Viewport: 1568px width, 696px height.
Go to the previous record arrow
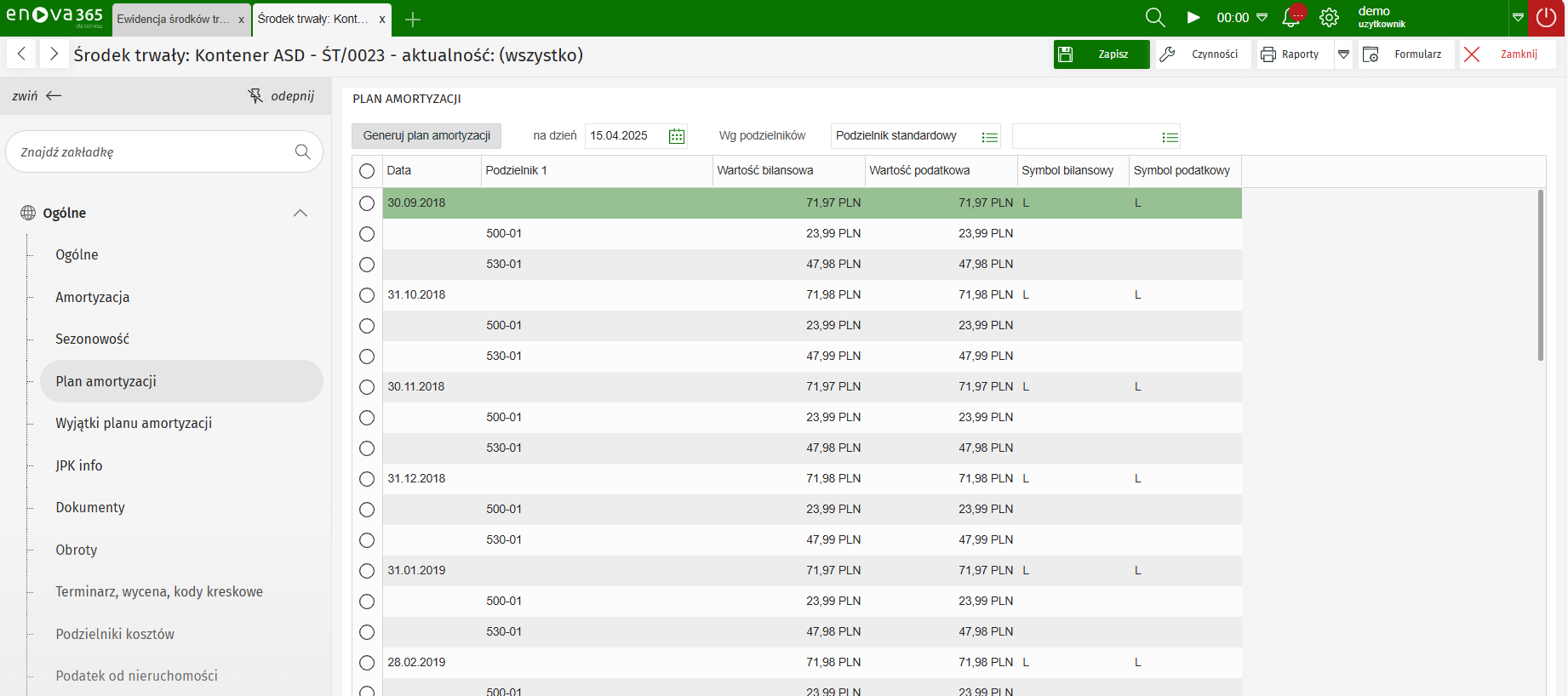[22, 54]
